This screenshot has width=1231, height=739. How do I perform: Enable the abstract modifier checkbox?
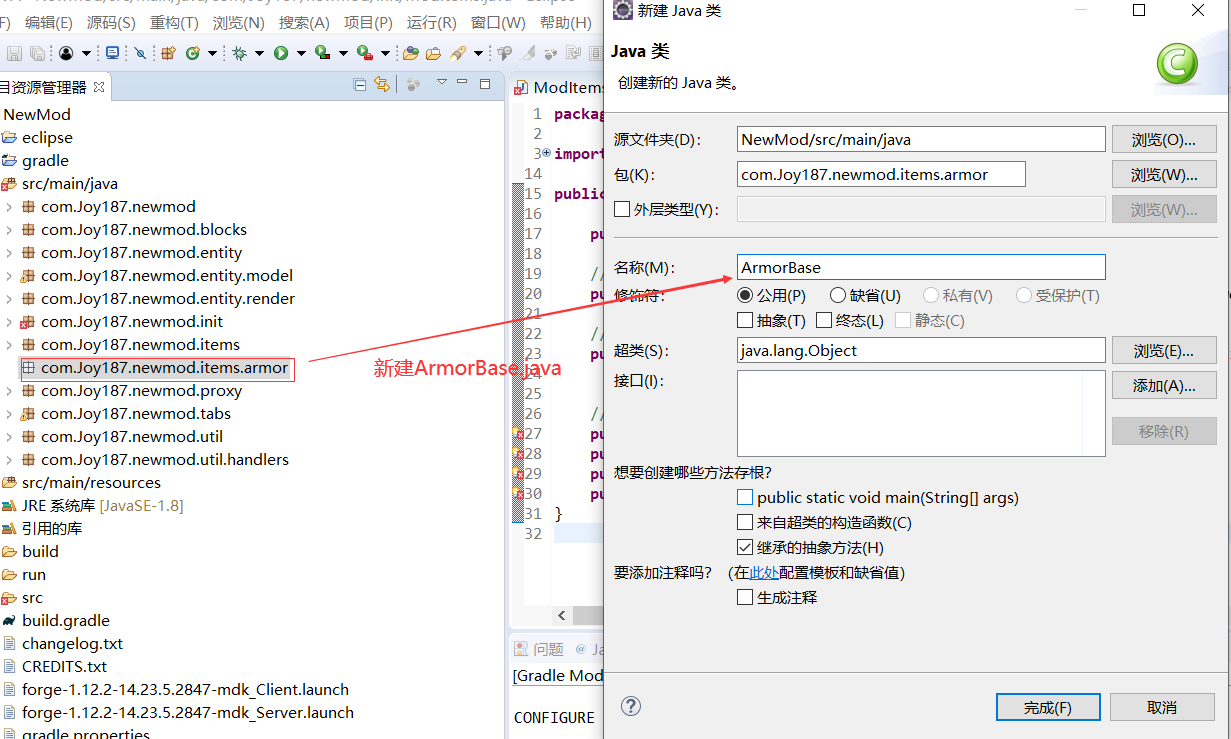(x=744, y=321)
